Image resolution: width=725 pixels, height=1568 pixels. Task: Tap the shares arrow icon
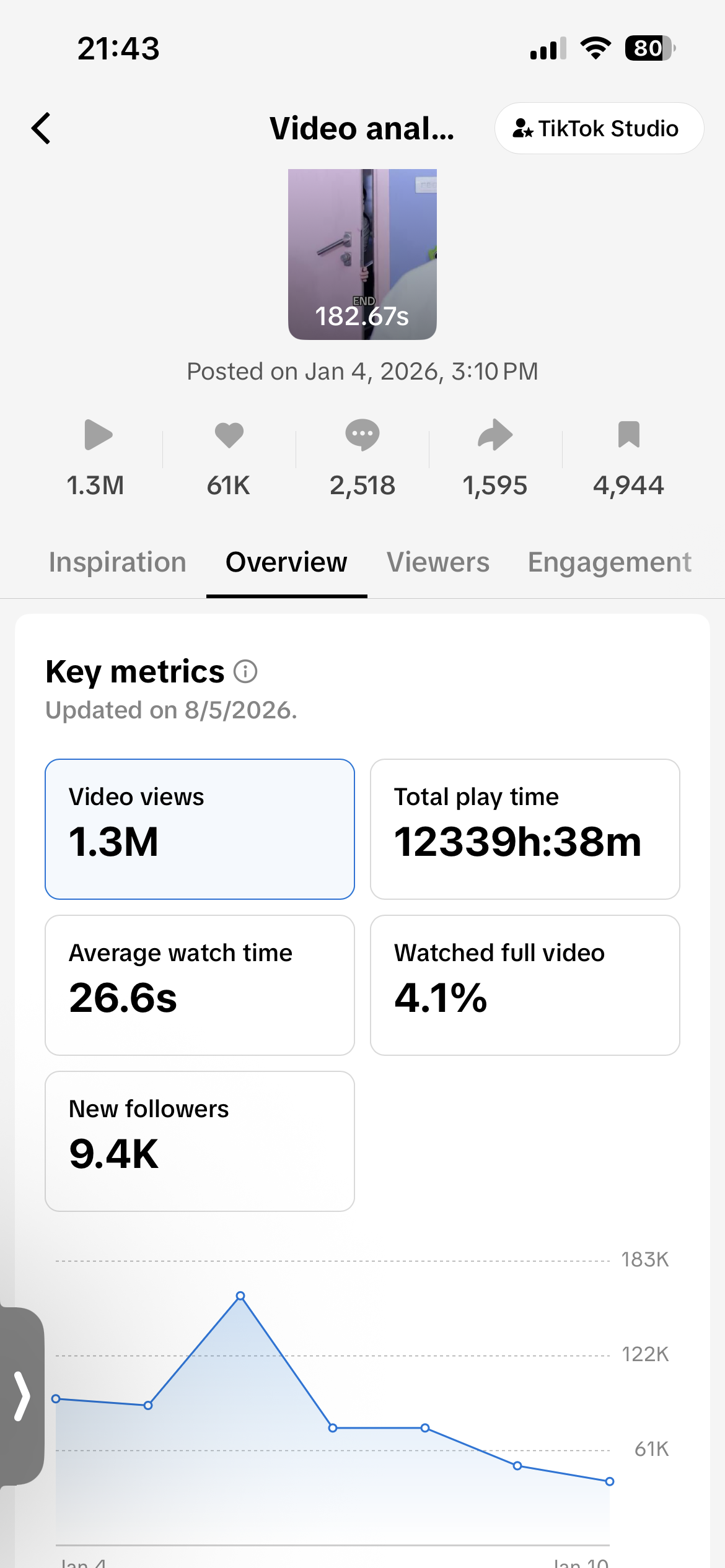click(x=495, y=434)
